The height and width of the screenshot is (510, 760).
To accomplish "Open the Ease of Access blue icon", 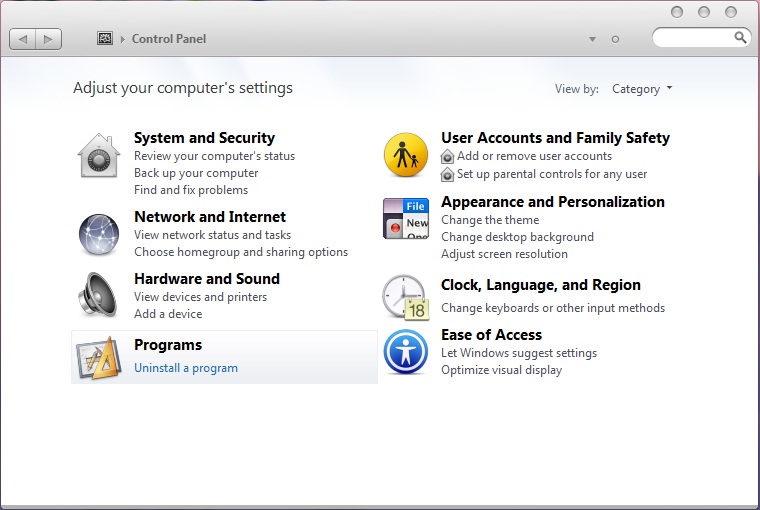I will [406, 351].
